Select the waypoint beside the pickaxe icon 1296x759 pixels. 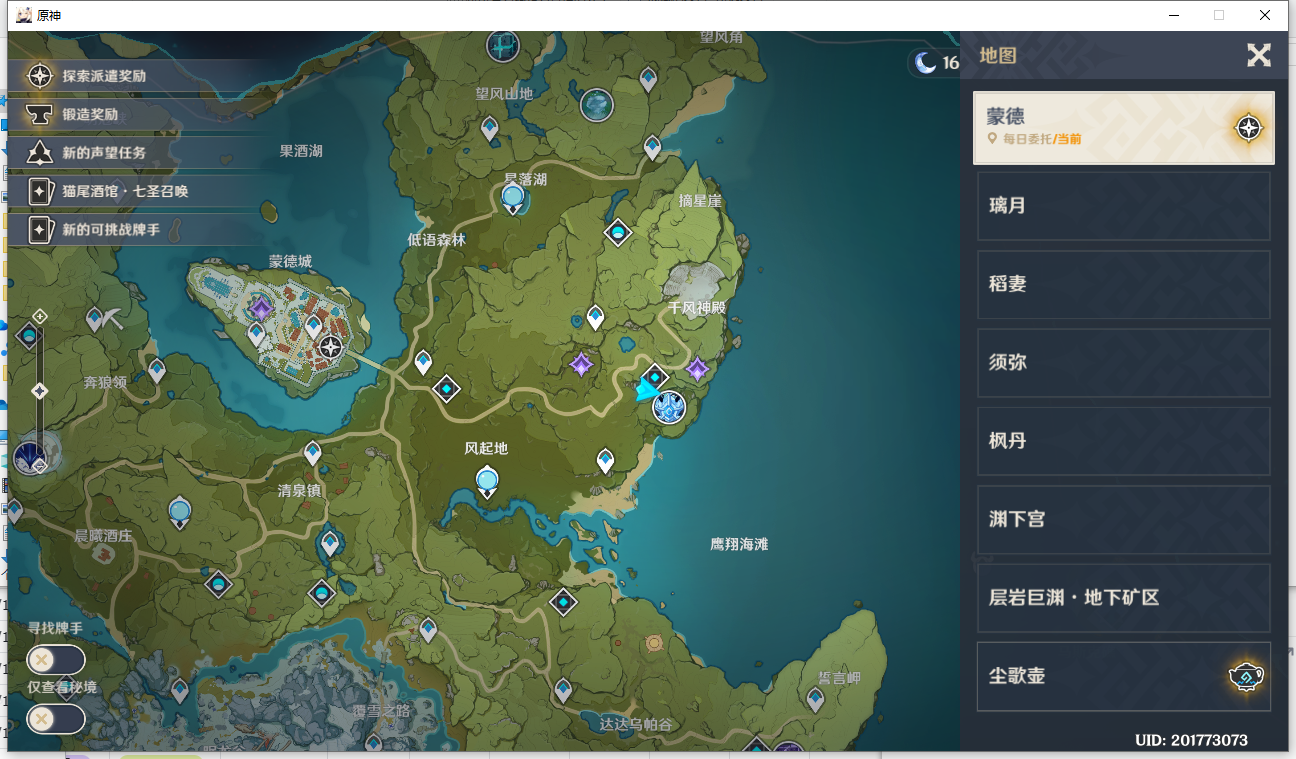pos(94,319)
